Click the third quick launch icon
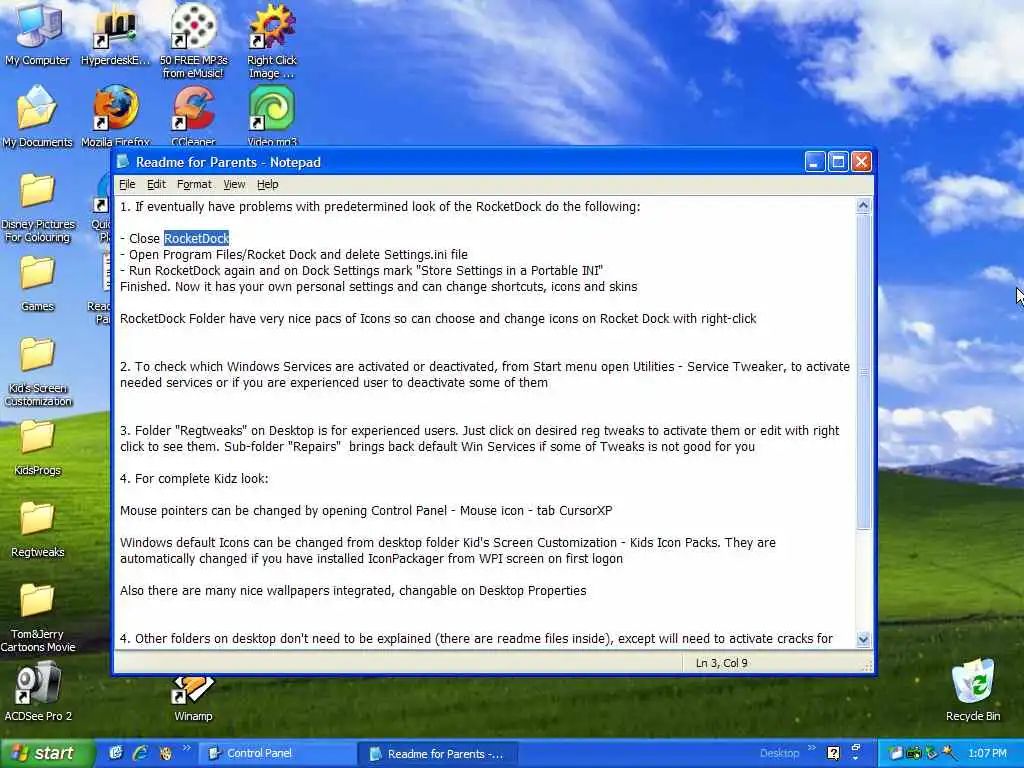This screenshot has width=1024, height=768. point(165,753)
